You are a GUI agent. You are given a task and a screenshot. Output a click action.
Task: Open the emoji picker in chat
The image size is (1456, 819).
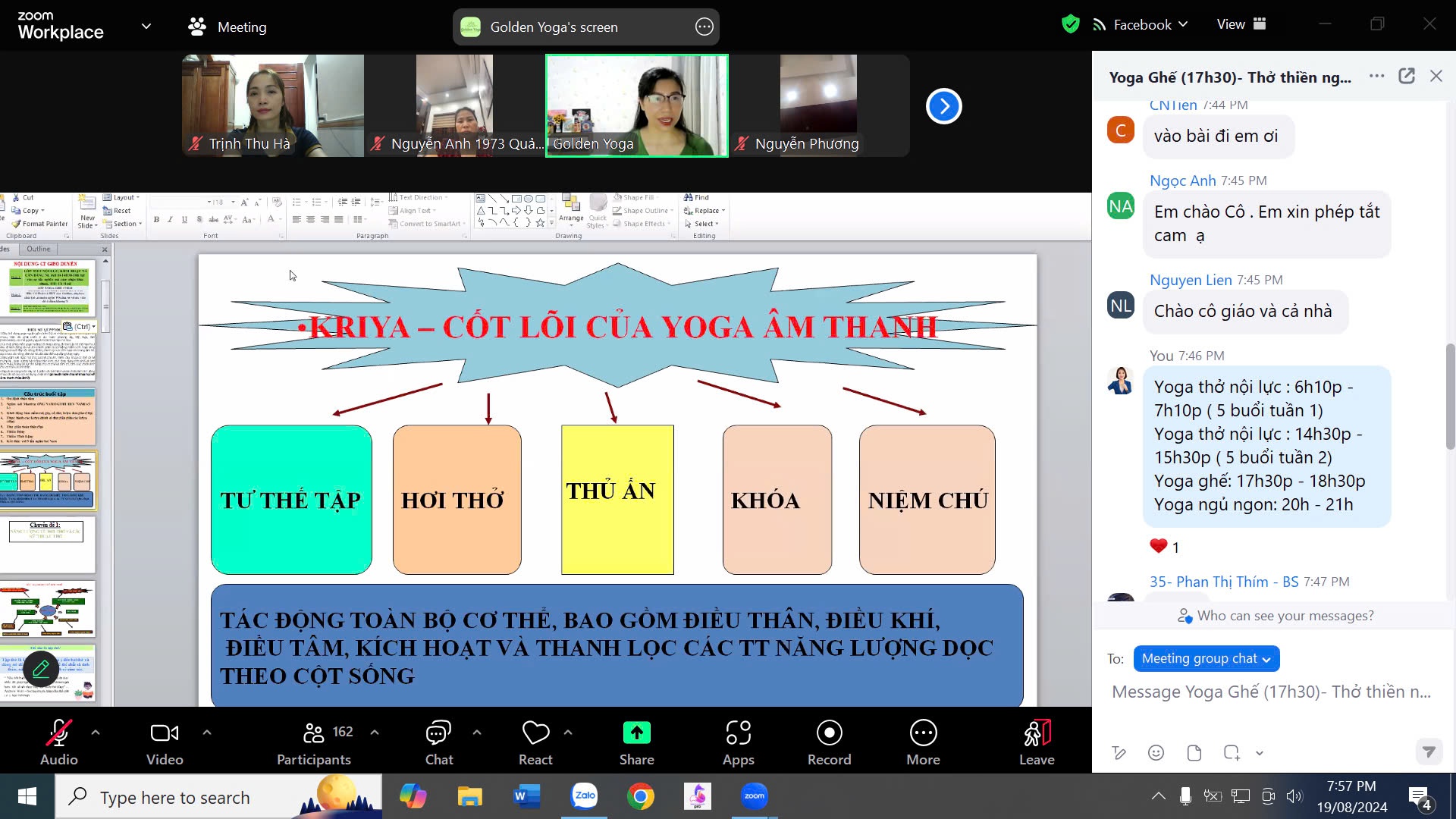pos(1156,752)
